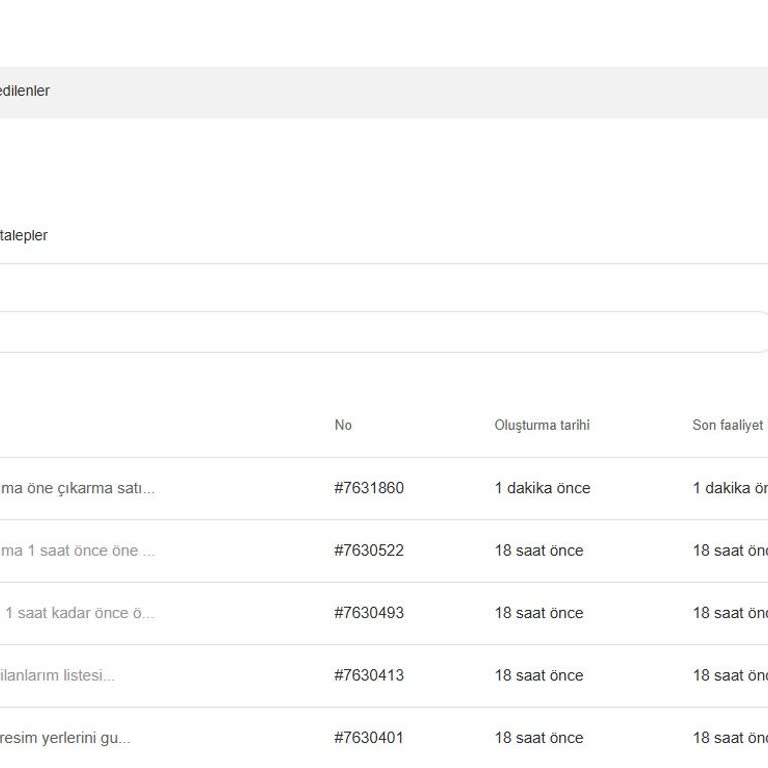Open the request ending 'resim yerlerini gu...'
This screenshot has height=768, width=768.
(66, 738)
